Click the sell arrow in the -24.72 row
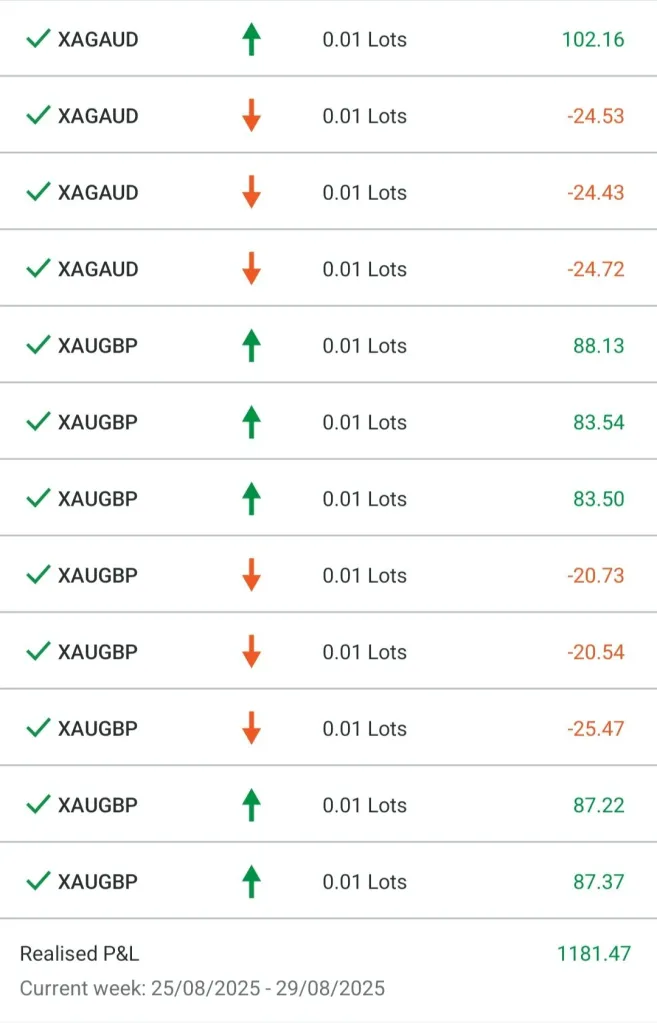Image resolution: width=657 pixels, height=1023 pixels. (251, 269)
